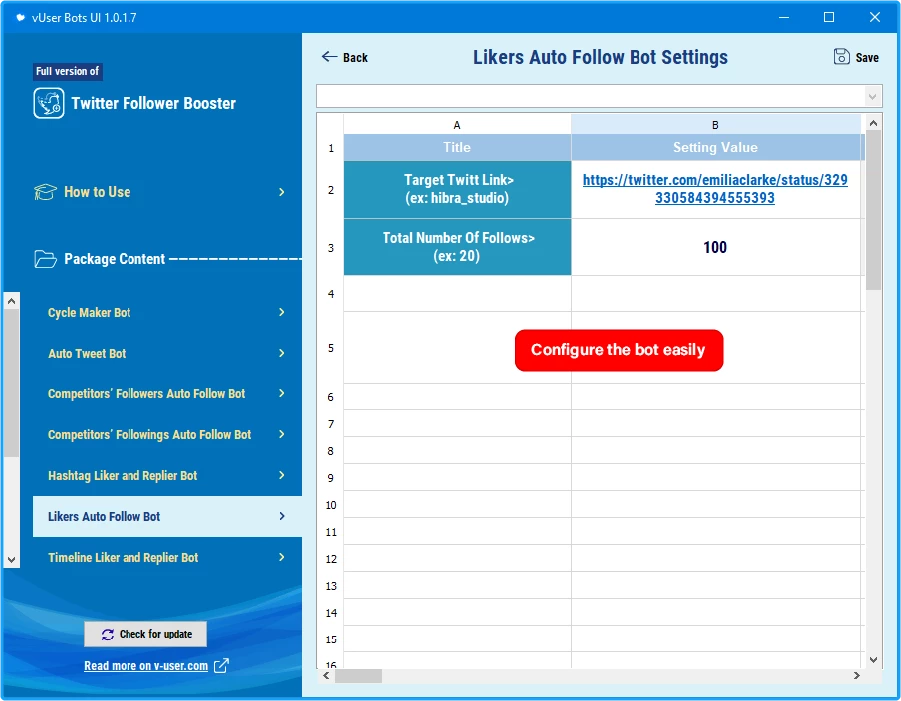Screen dimensions: 901x701
Task: Select the Setting Value header cell
Action: 715,148
